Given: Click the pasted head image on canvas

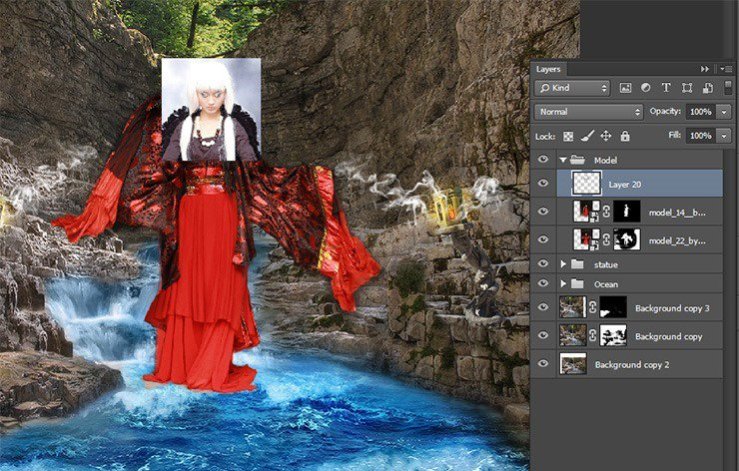Looking at the screenshot, I should click(211, 109).
